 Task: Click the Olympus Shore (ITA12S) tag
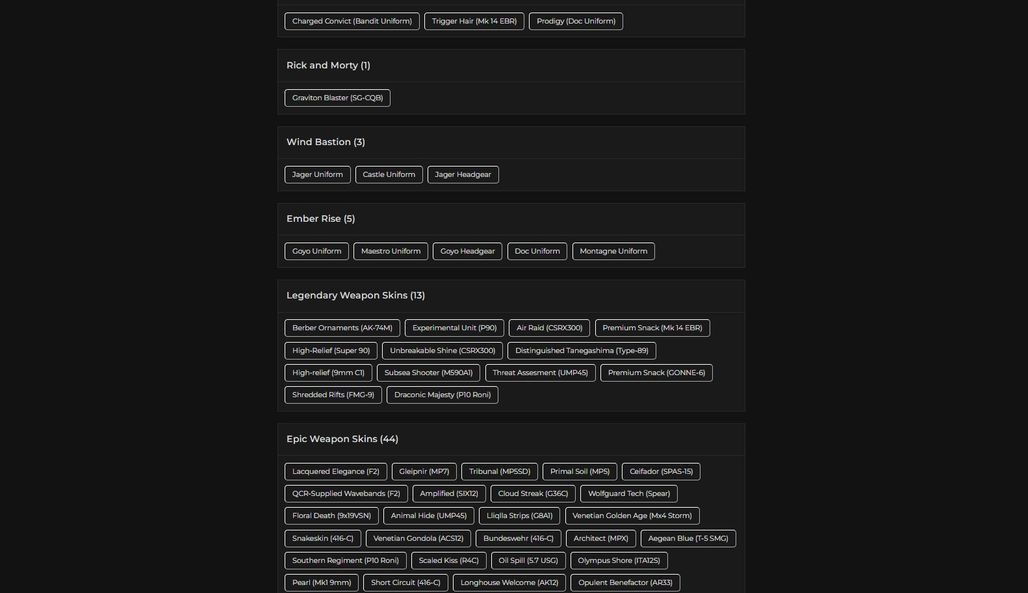[x=619, y=561]
